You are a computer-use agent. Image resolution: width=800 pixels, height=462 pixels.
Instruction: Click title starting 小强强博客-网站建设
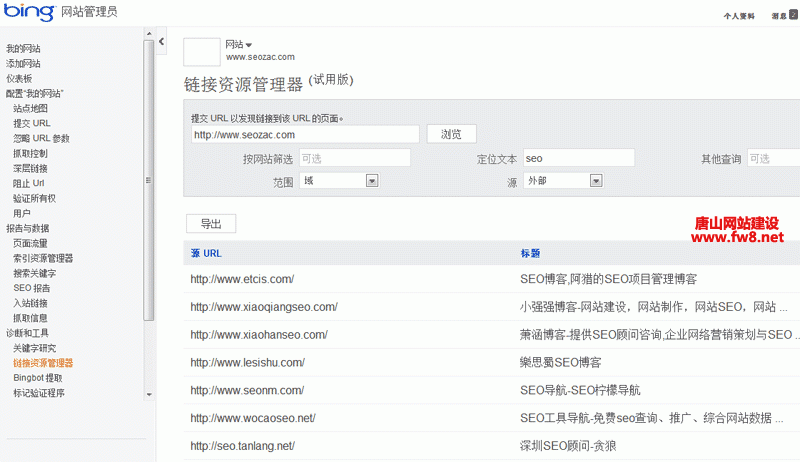[653, 307]
